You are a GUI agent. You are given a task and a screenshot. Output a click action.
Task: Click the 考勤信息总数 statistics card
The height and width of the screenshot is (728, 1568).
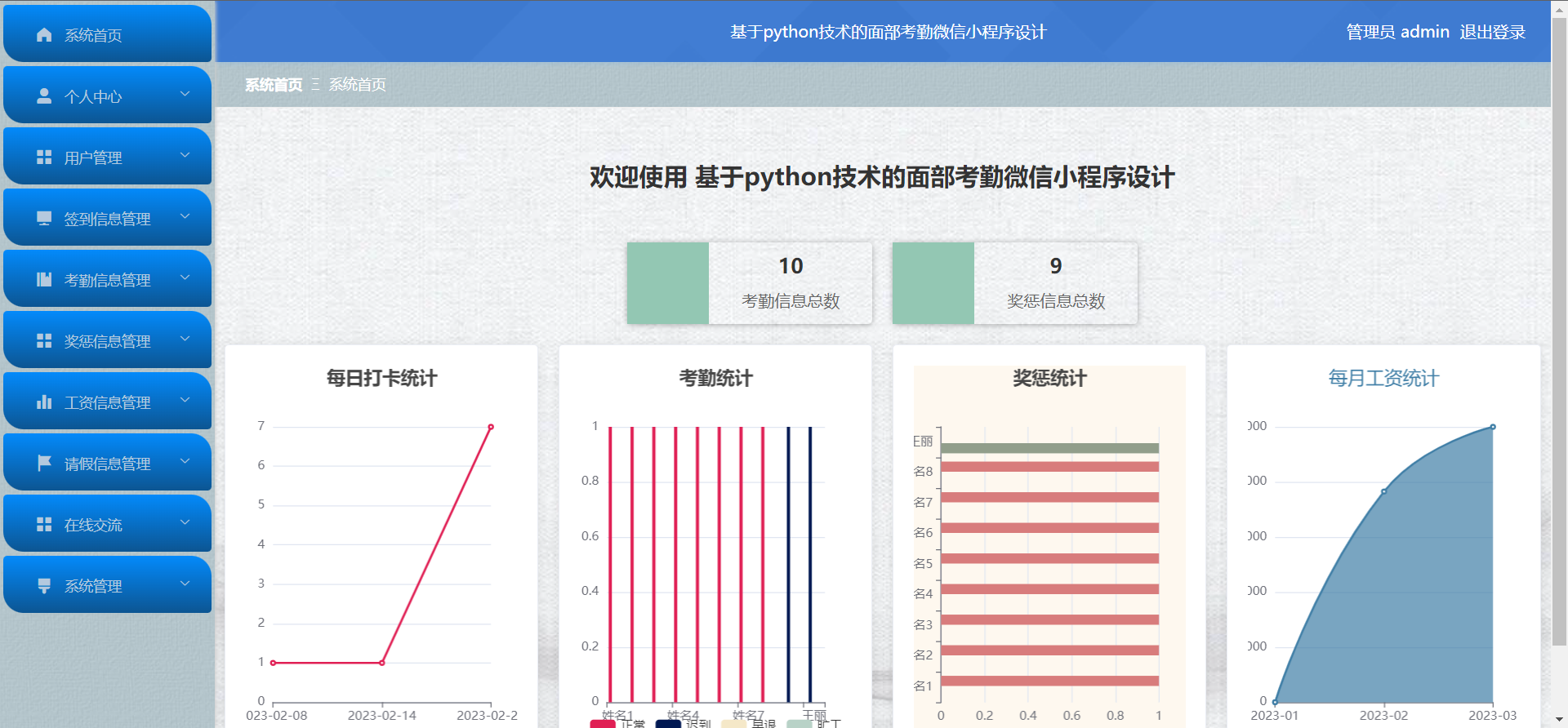tap(749, 283)
